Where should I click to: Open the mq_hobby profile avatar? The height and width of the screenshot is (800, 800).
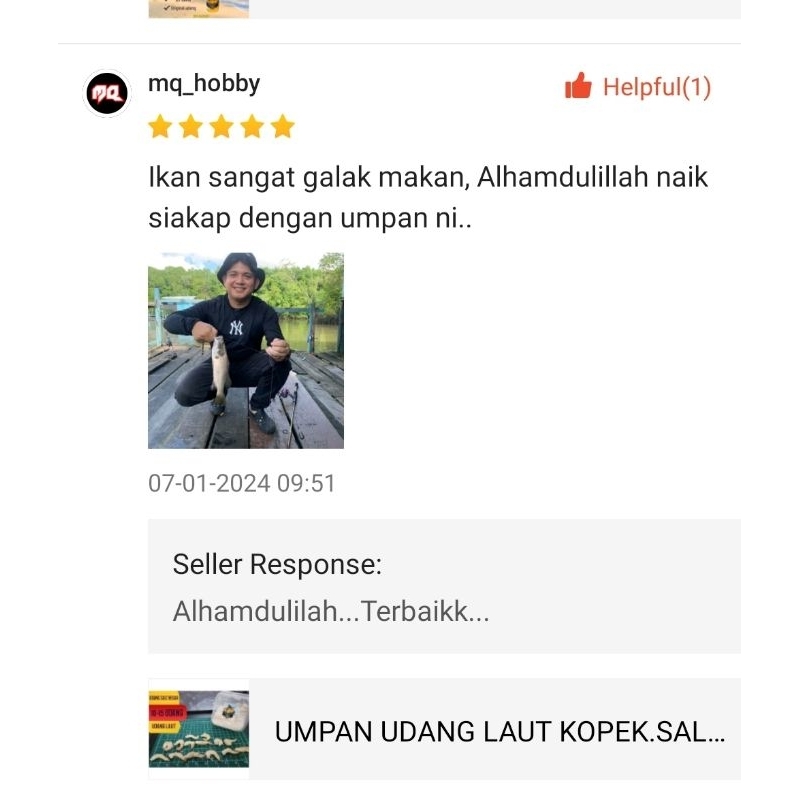pos(107,93)
